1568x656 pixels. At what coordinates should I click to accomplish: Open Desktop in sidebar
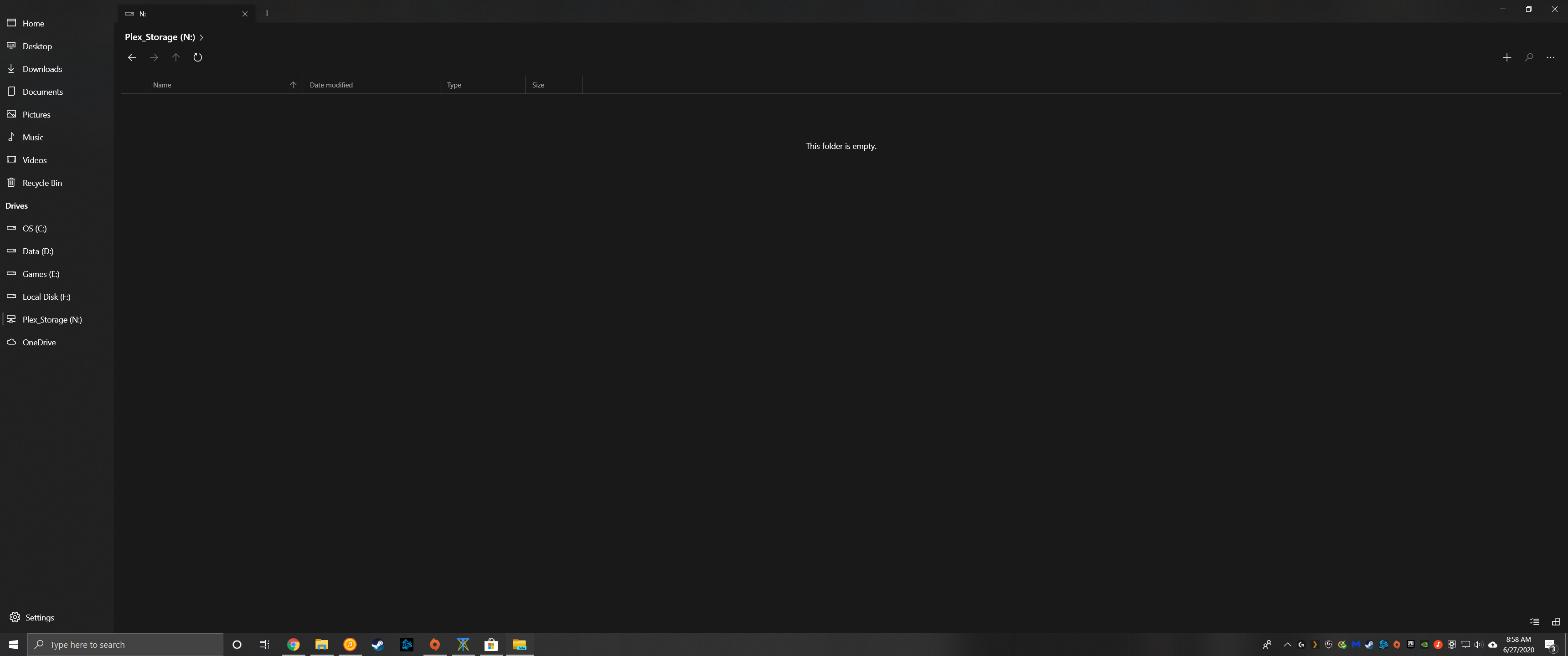57,46
